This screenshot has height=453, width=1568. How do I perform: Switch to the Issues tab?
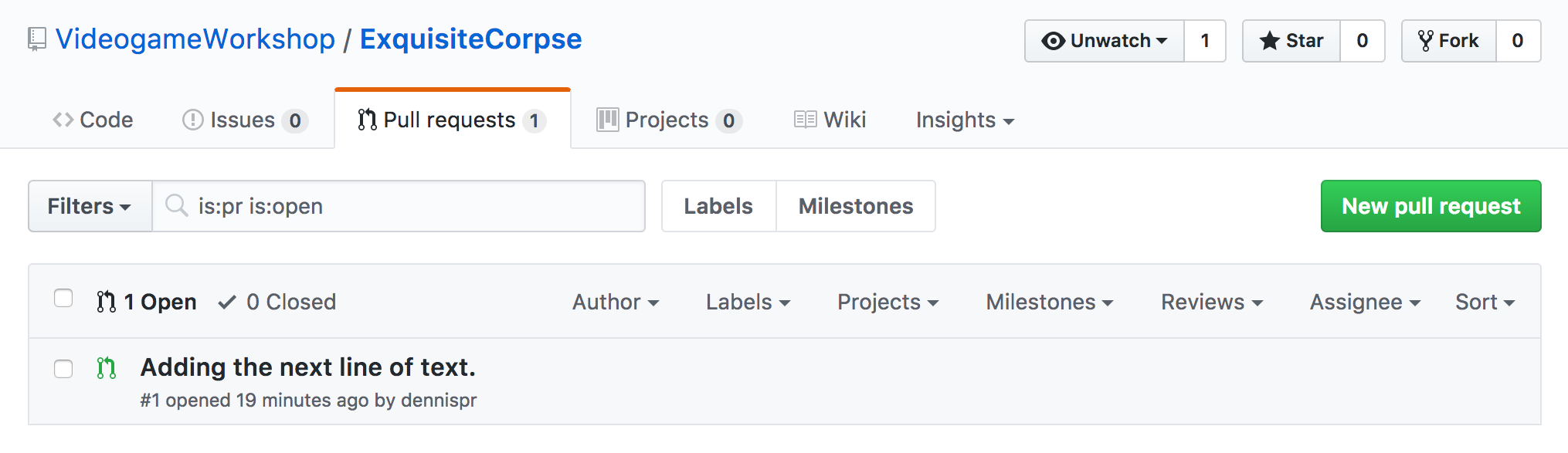pos(245,120)
